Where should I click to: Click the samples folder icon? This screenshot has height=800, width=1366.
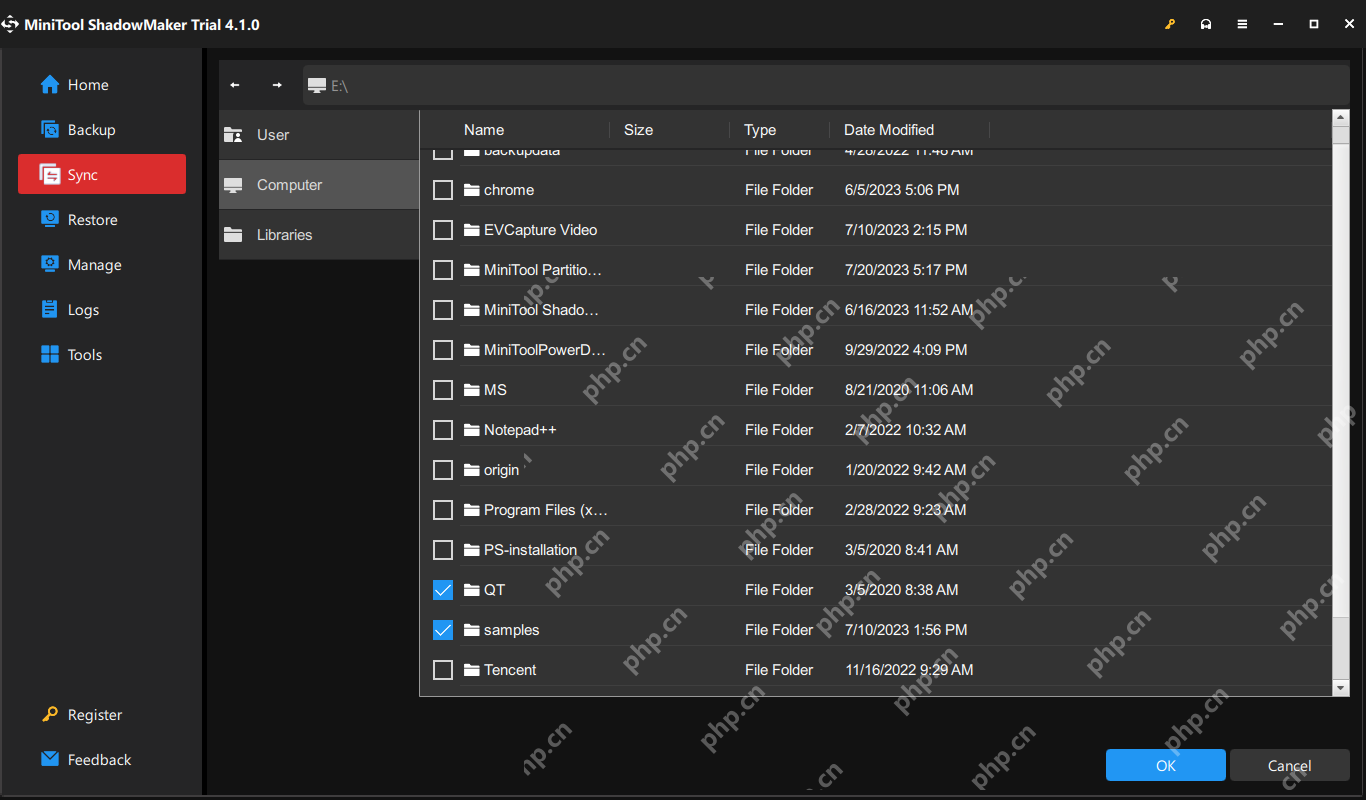(473, 630)
